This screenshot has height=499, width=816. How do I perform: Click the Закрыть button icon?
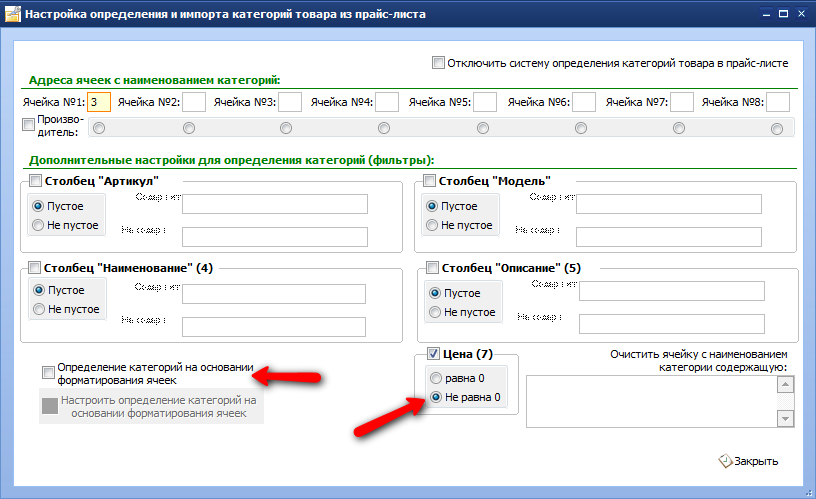[x=725, y=461]
